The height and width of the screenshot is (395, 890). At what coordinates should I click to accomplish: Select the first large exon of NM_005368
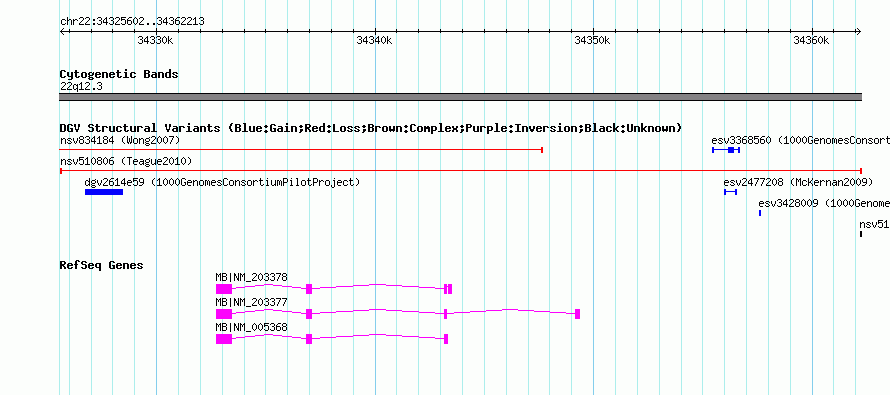point(224,339)
